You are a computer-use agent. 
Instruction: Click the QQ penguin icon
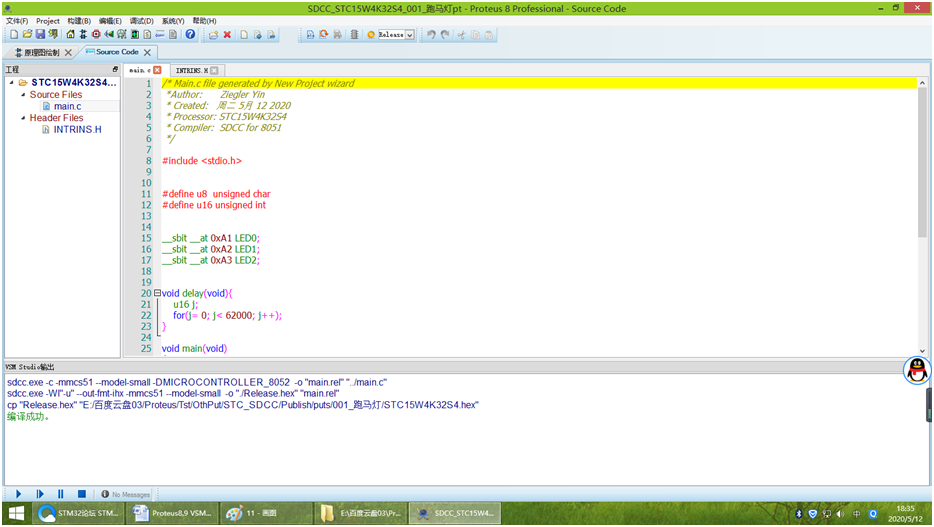917,371
